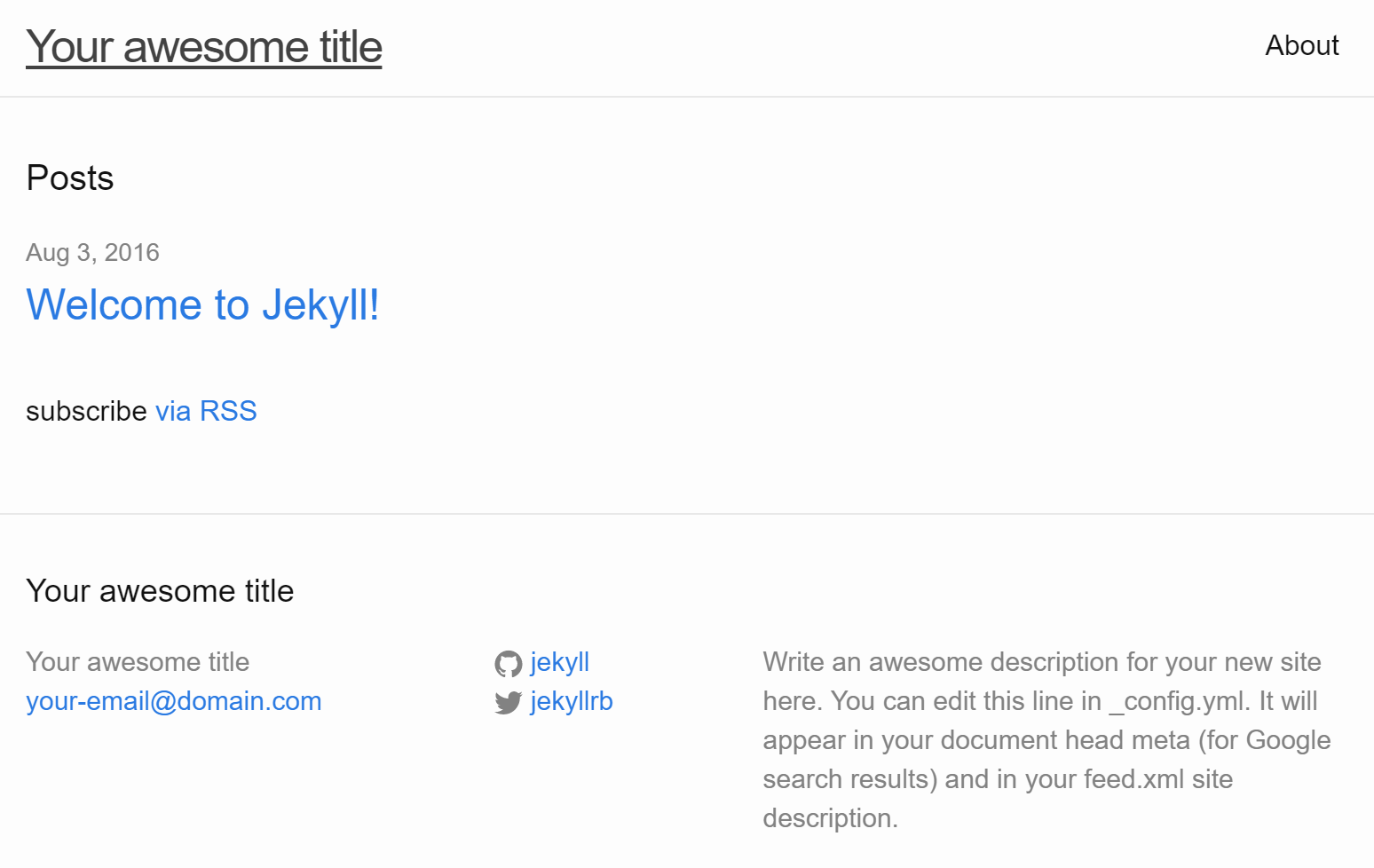Click the your-email@domain.com address
The height and width of the screenshot is (868, 1374).
click(x=174, y=701)
